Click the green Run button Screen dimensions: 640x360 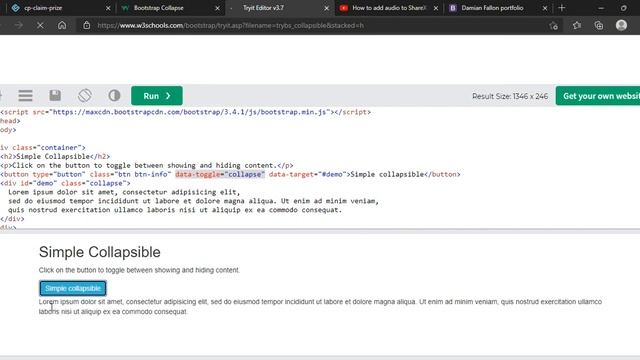click(157, 96)
